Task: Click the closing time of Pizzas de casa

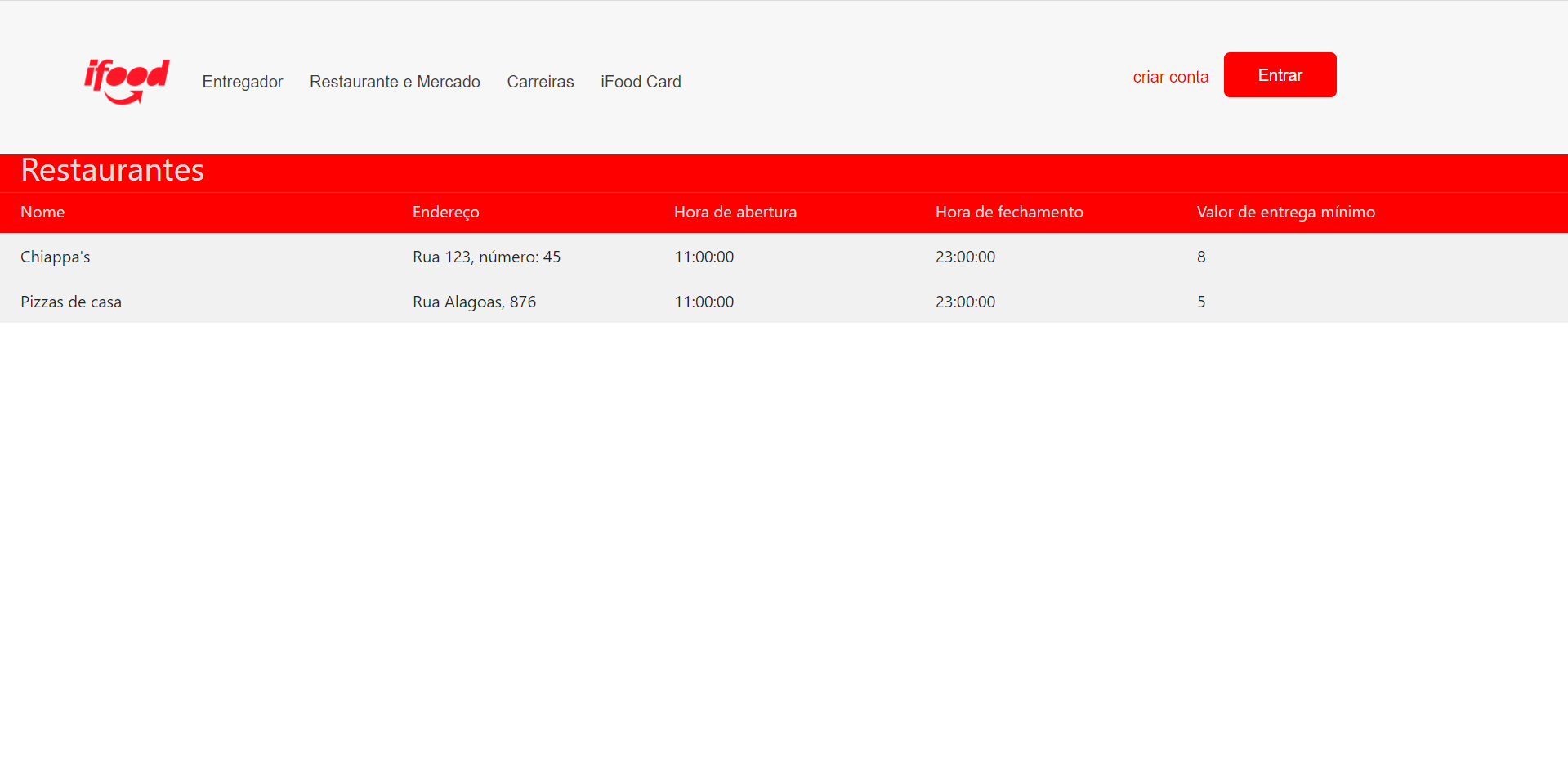Action: (965, 302)
